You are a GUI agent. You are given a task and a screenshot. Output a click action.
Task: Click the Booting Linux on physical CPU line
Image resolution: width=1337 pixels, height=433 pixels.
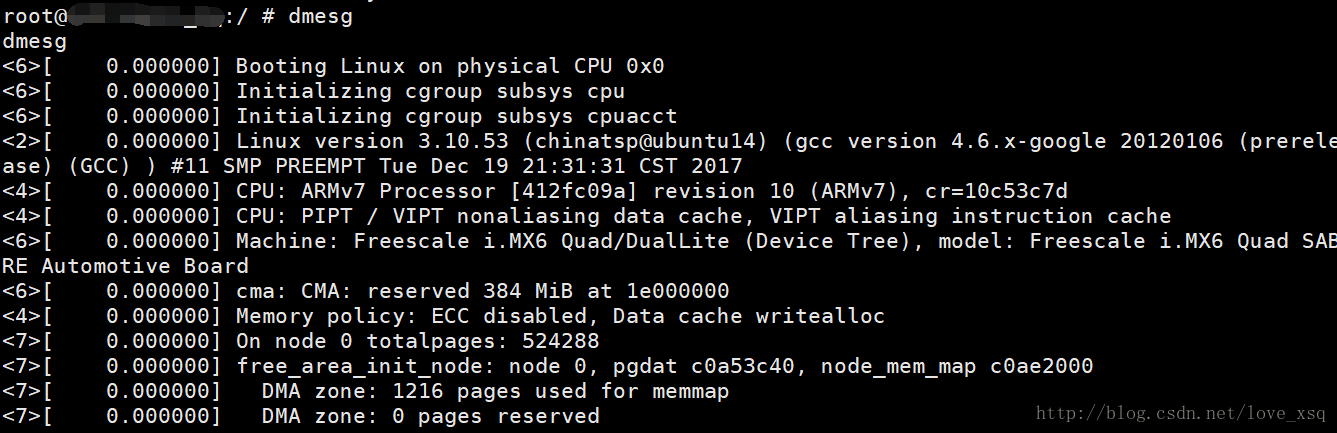pyautogui.click(x=333, y=66)
